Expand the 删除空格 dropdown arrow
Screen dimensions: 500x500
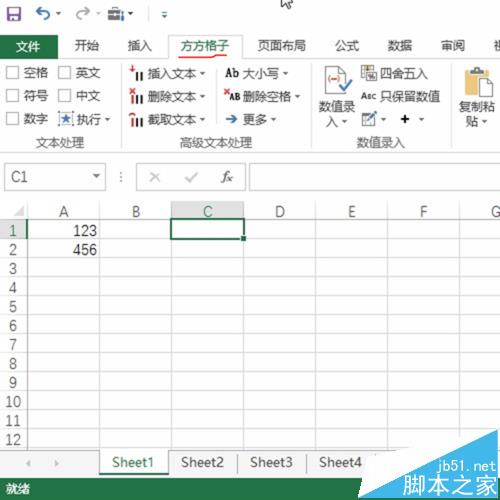[298, 96]
